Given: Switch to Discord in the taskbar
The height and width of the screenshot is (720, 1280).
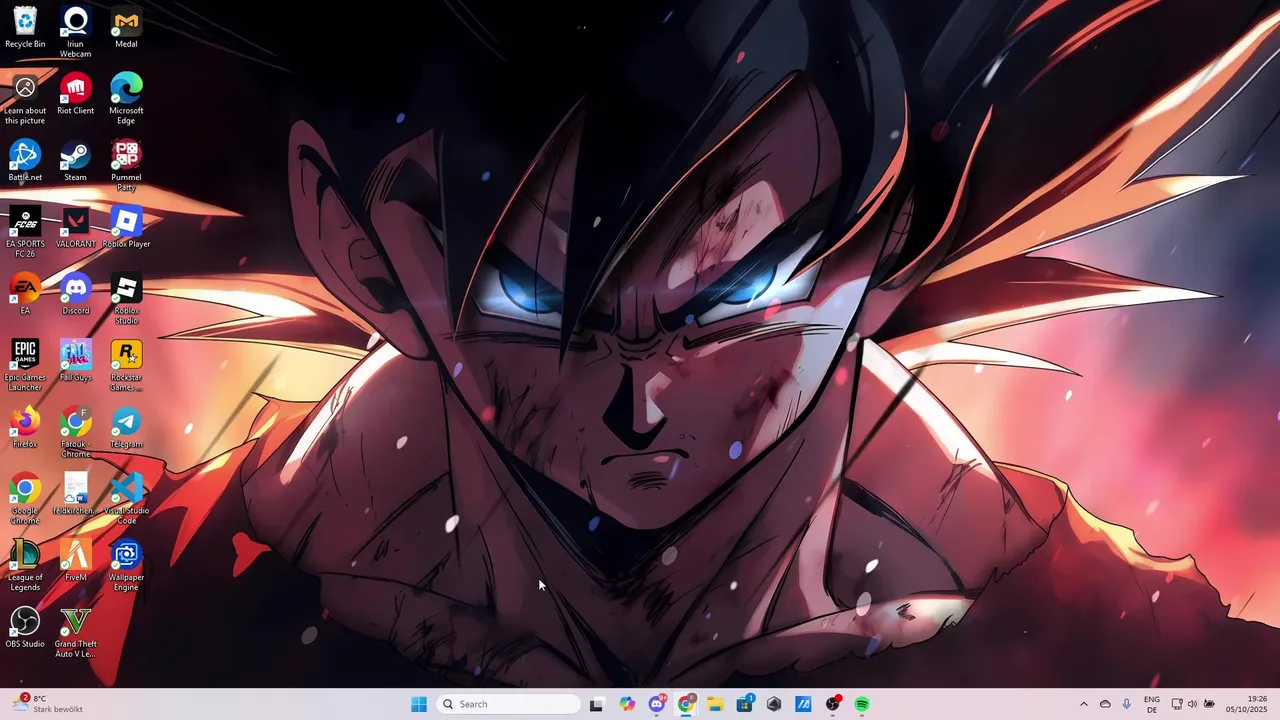Looking at the screenshot, I should 657,704.
